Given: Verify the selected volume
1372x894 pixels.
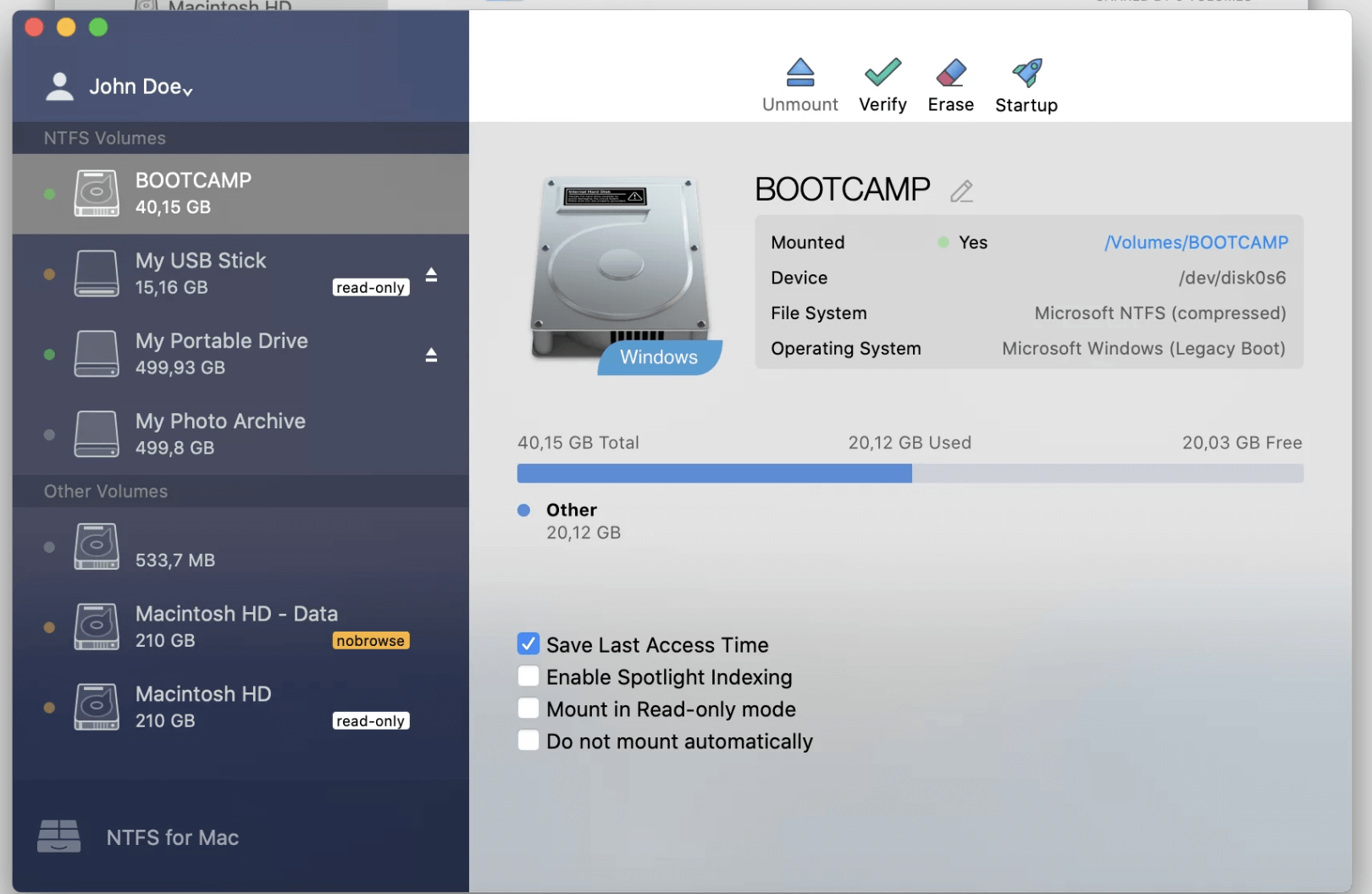Looking at the screenshot, I should click(882, 84).
